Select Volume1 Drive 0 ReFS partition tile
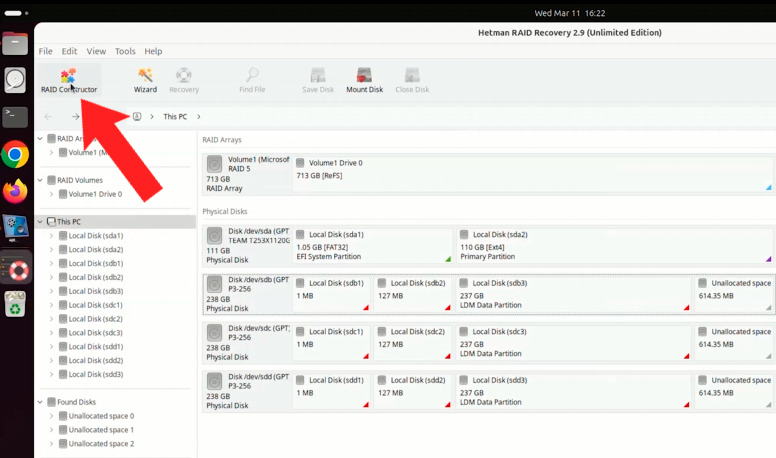This screenshot has height=458, width=776. pyautogui.click(x=533, y=173)
